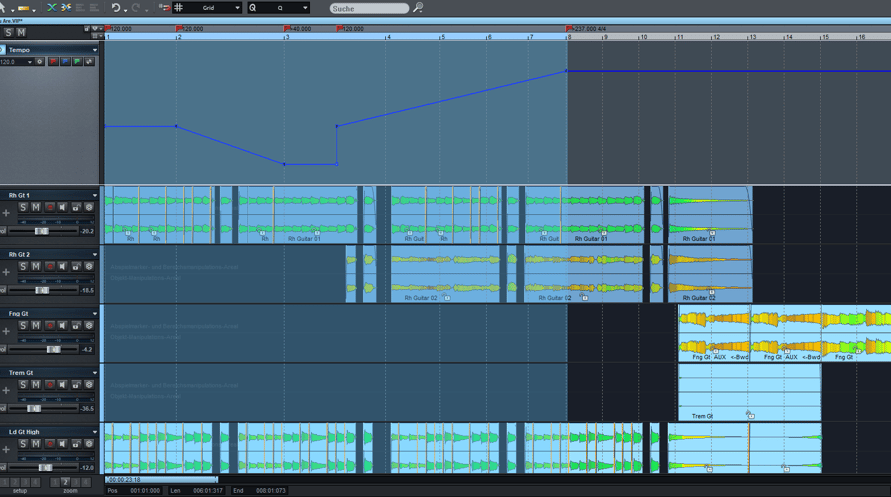The image size is (891, 497).
Task: Select zoom preset 2 button
Action: [x=65, y=482]
